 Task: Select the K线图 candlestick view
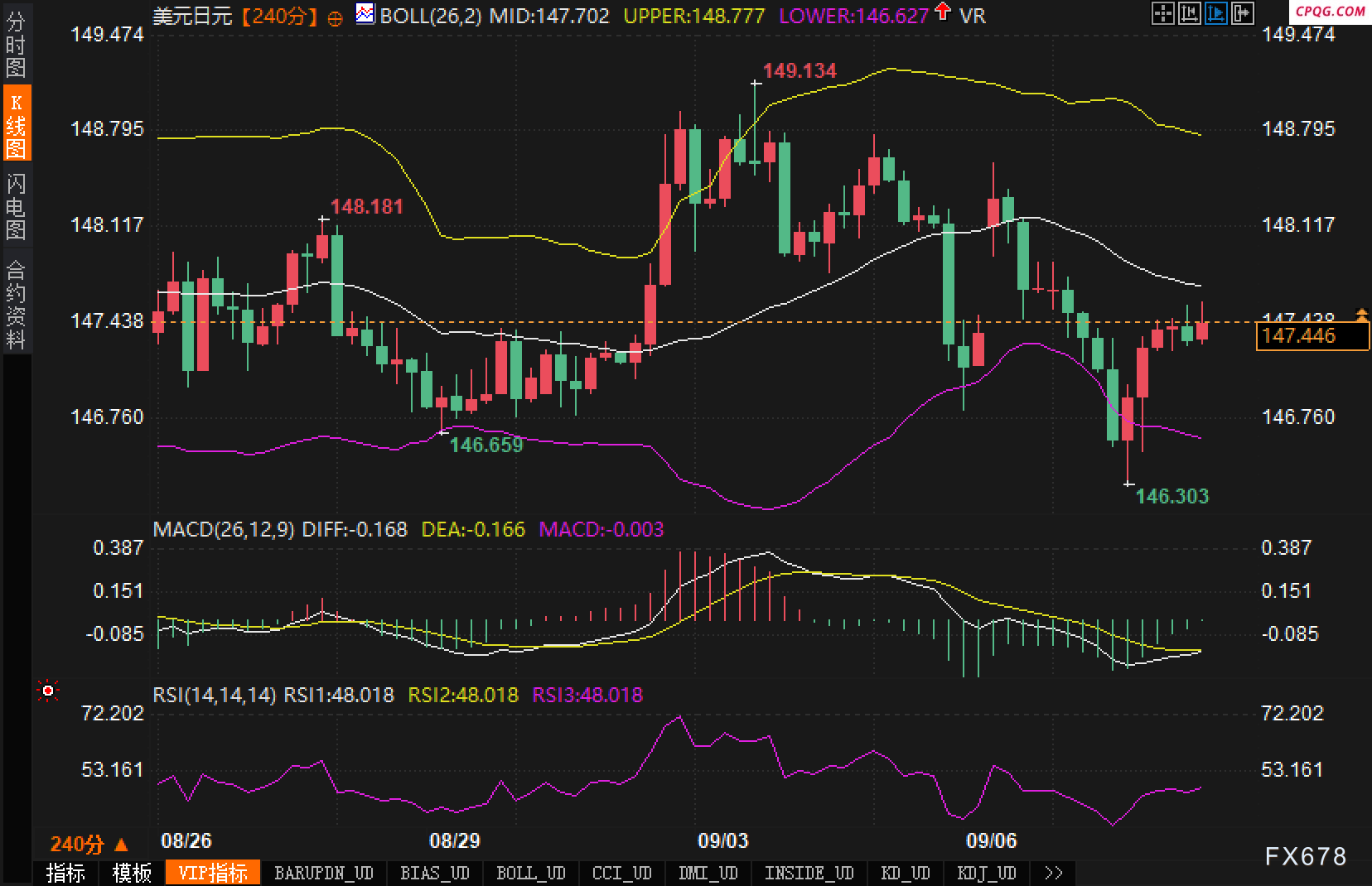16,124
